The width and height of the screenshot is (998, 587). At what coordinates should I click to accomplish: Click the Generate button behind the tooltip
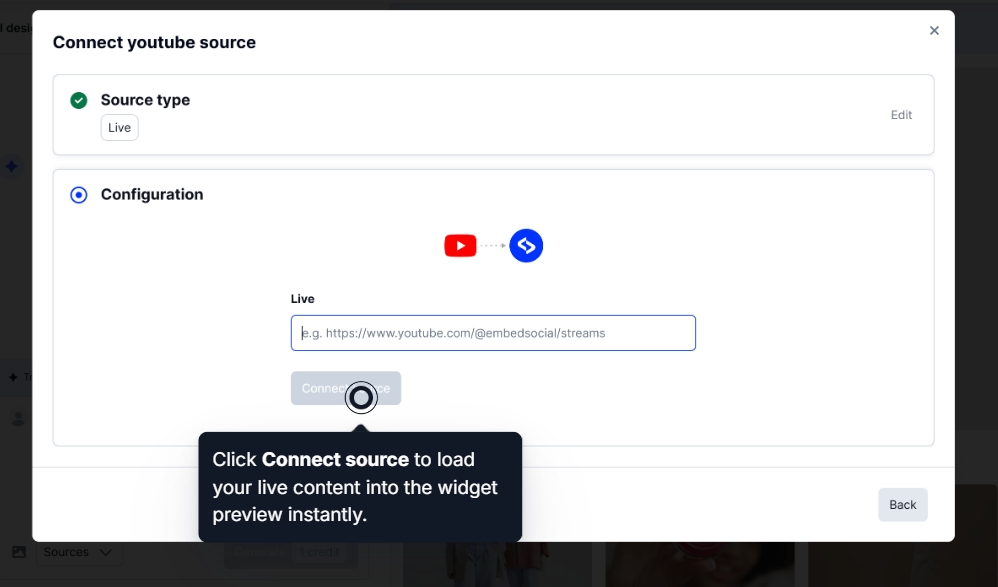tap(260, 552)
